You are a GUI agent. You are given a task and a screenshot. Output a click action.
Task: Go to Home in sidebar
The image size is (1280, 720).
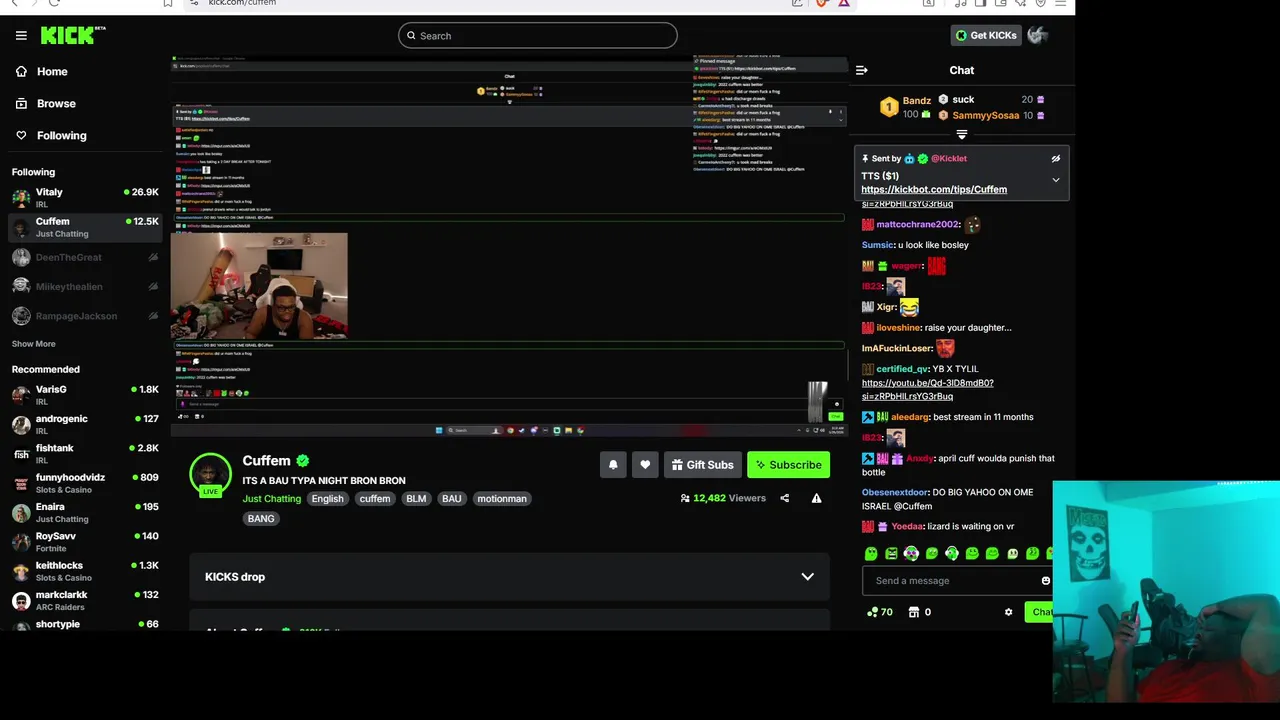52,72
